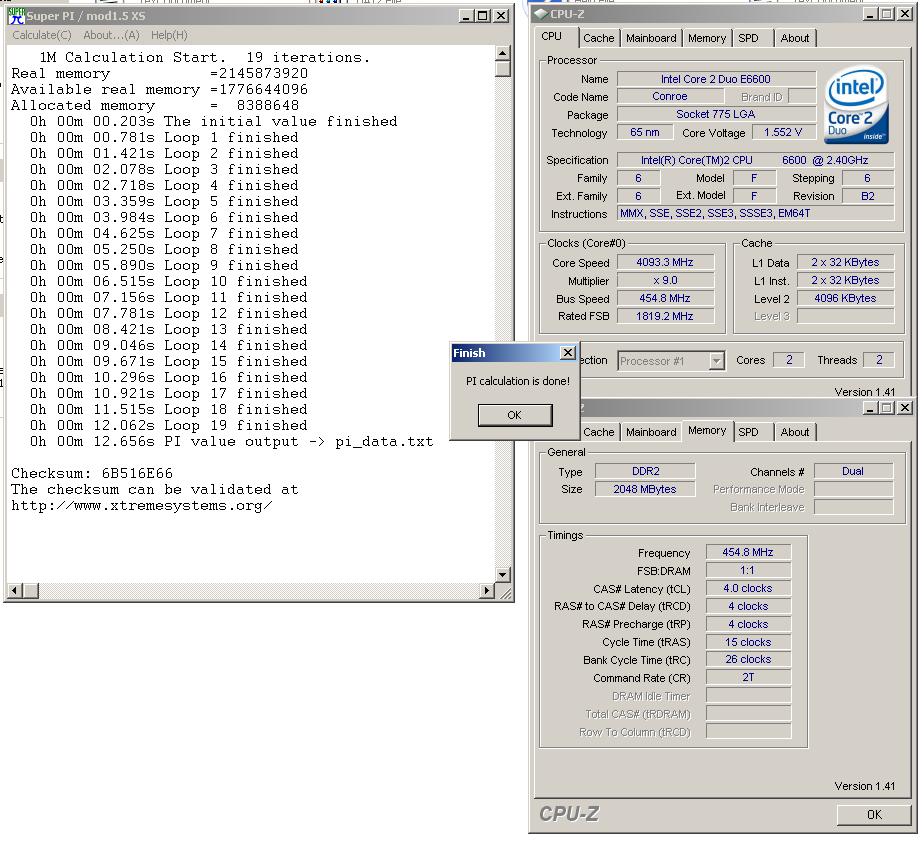Click the Multiplier x 9.0 value
This screenshot has height=841, width=924.
[x=665, y=281]
